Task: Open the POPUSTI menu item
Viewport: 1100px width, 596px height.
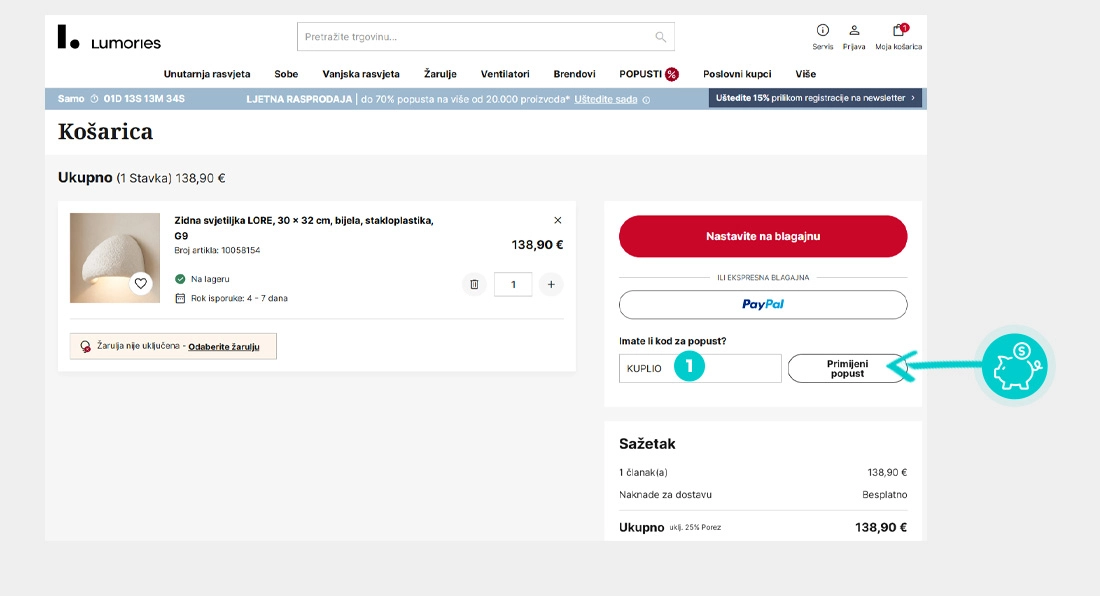Action: click(640, 74)
